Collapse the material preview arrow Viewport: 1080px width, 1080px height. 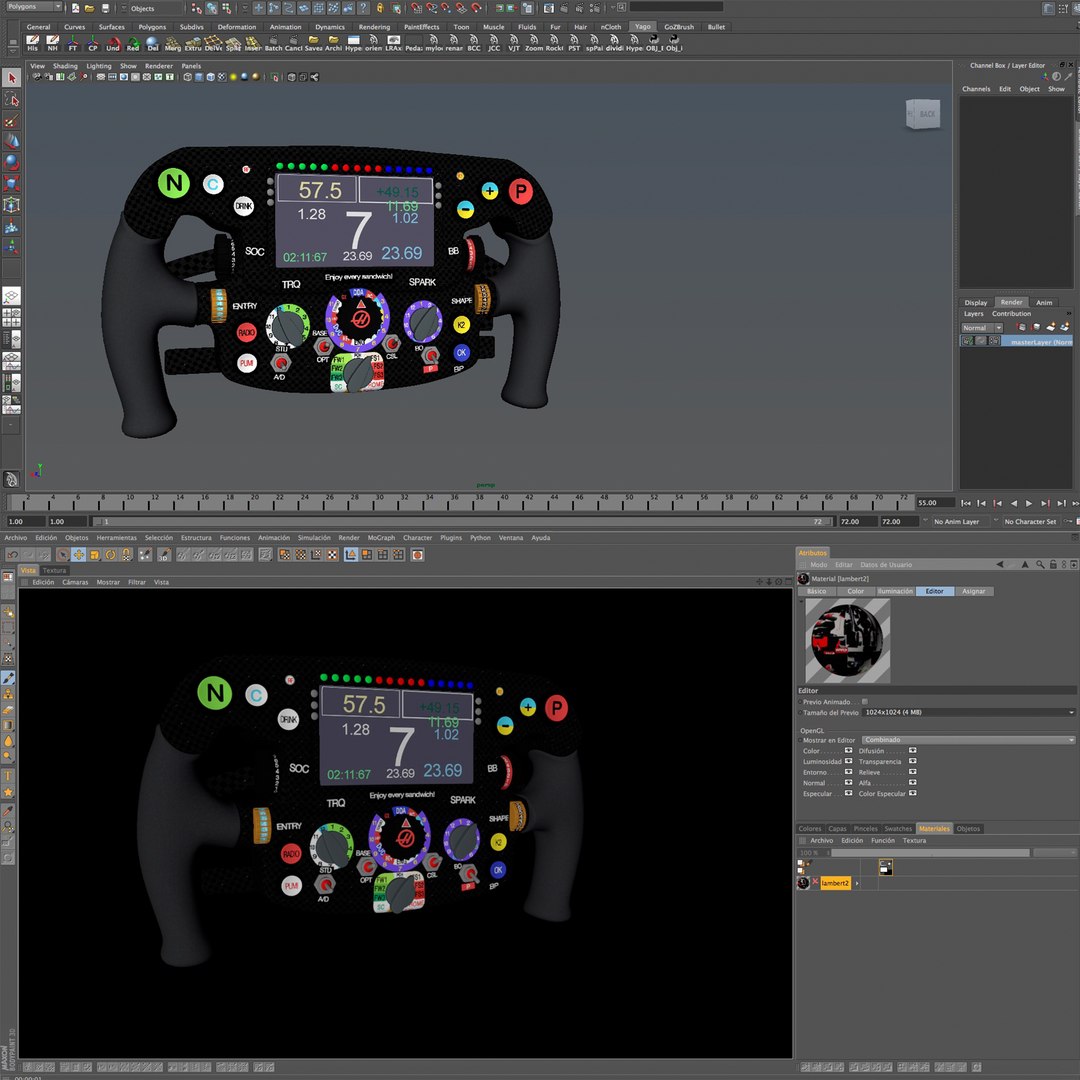click(801, 601)
